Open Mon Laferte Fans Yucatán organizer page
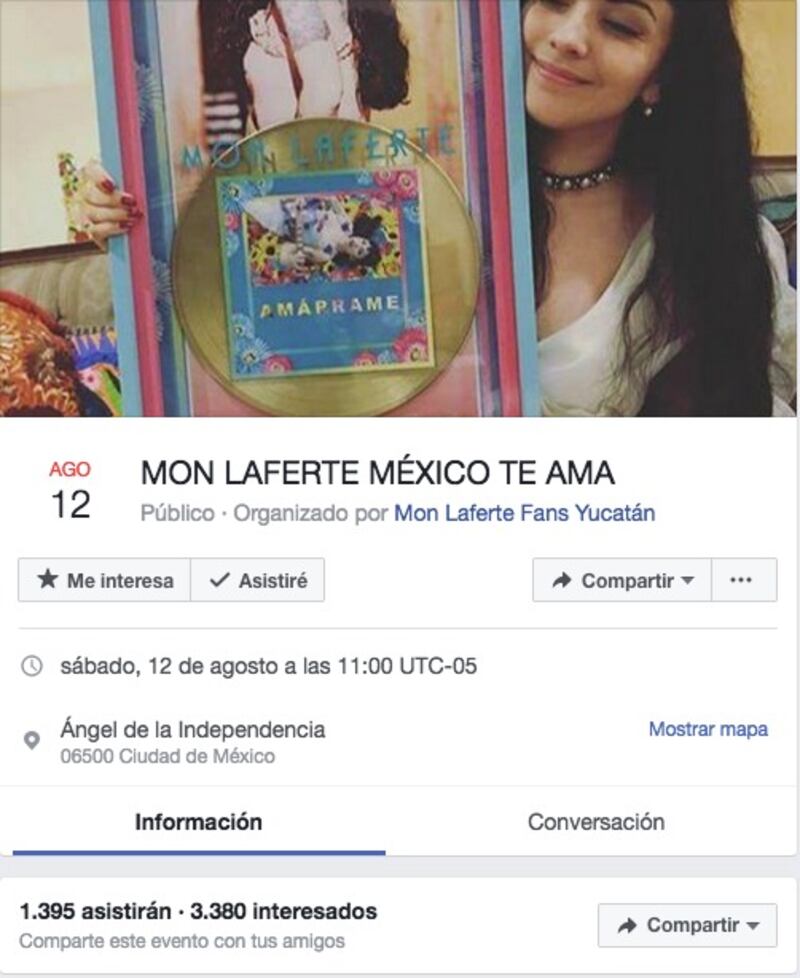 524,513
